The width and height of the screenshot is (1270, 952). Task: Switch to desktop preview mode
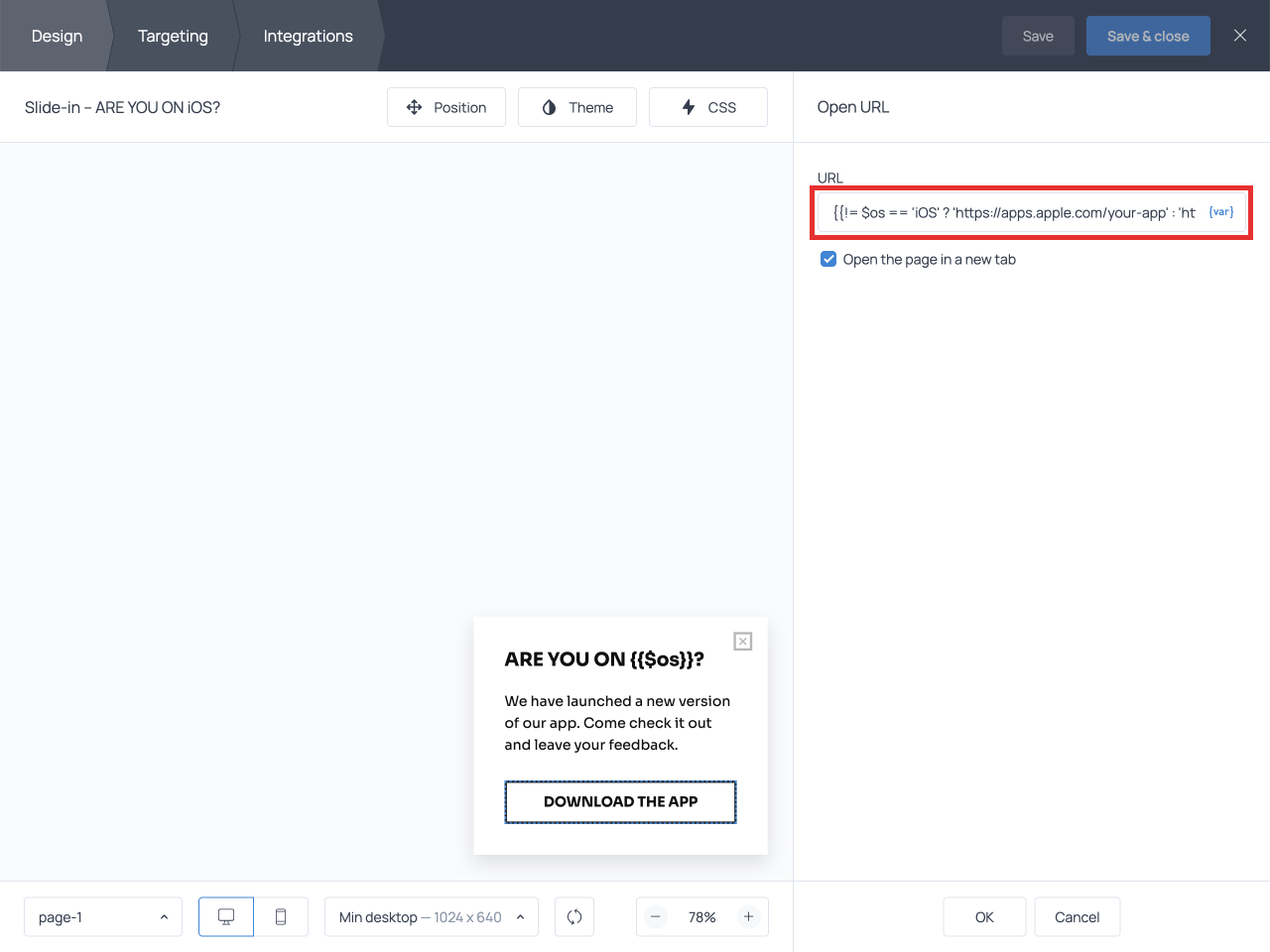click(226, 917)
